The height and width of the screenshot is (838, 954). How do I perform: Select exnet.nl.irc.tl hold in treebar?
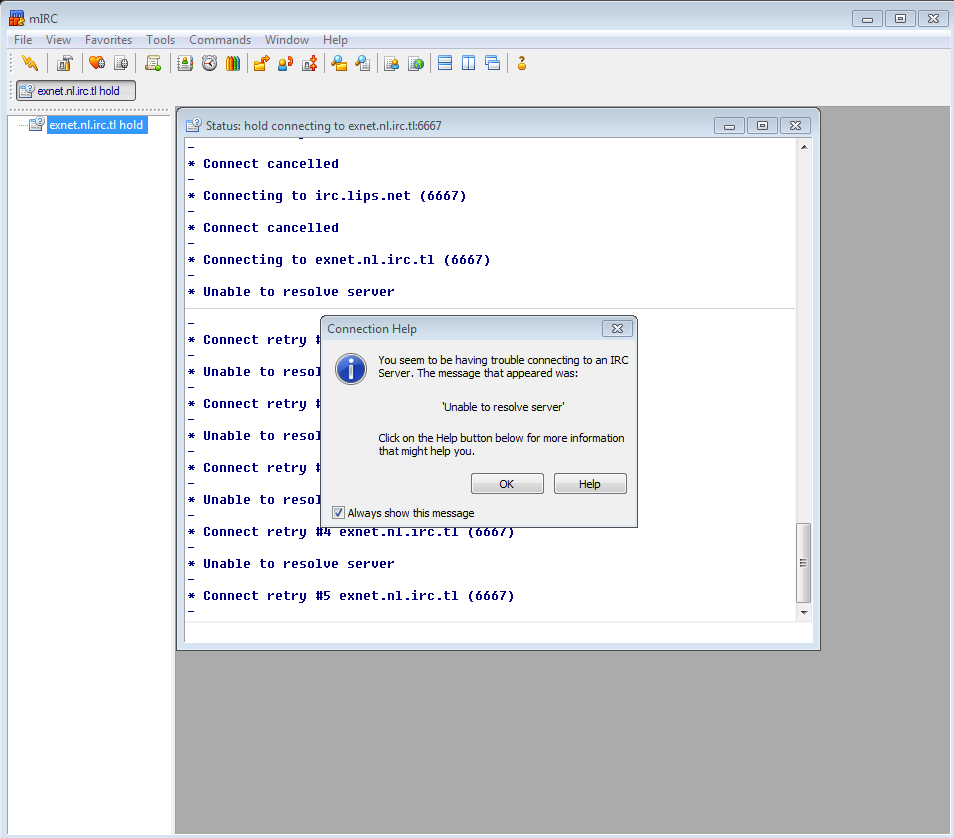pyautogui.click(x=96, y=125)
